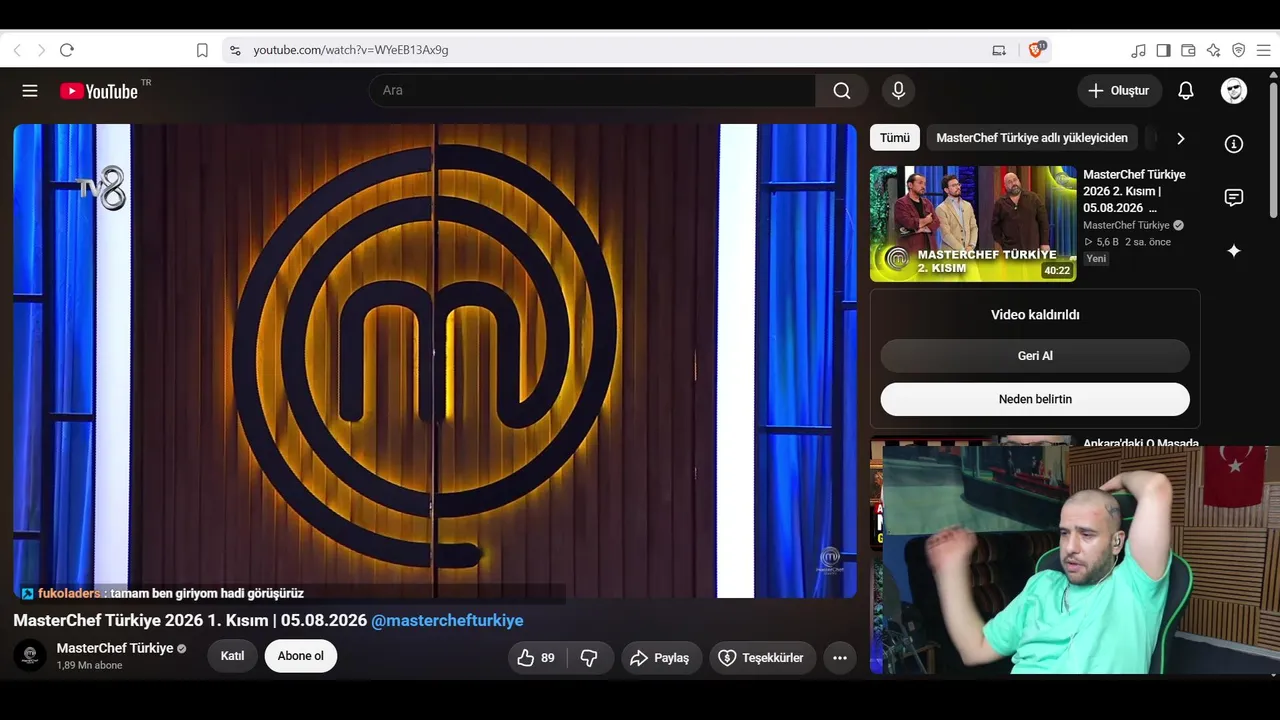Go back using the browser back arrow
Viewport: 1280px width, 720px height.
point(17,50)
